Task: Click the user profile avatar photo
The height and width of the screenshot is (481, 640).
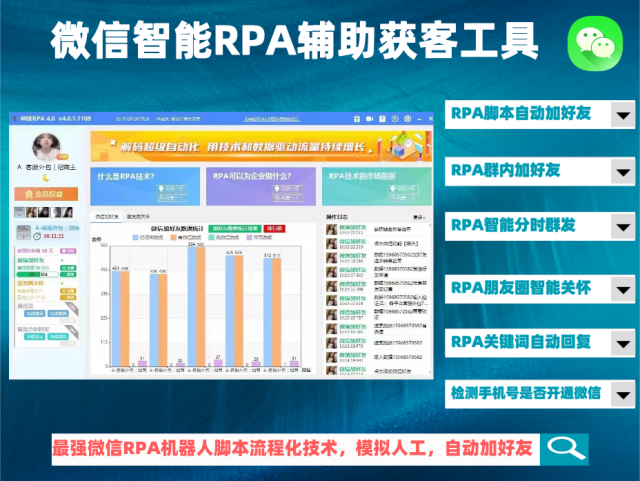Action: (x=46, y=147)
